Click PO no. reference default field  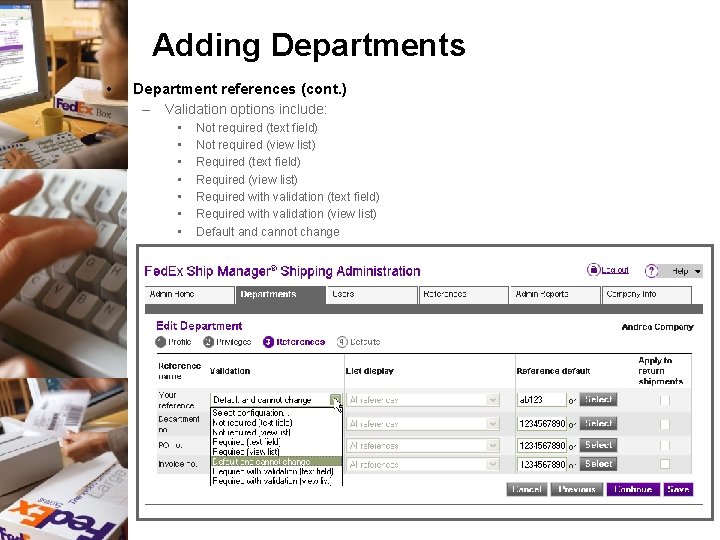(542, 445)
